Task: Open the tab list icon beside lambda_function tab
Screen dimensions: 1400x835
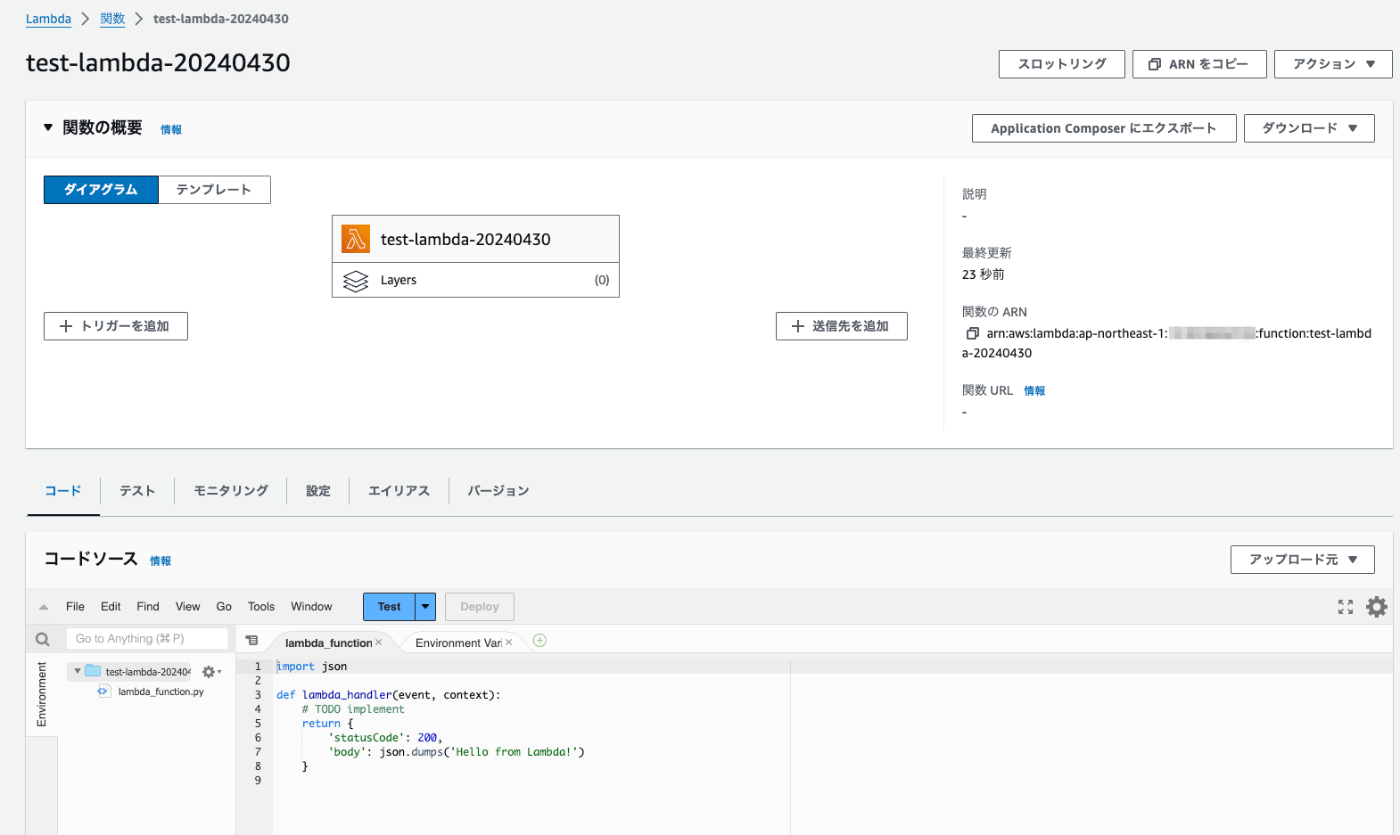Action: click(252, 641)
